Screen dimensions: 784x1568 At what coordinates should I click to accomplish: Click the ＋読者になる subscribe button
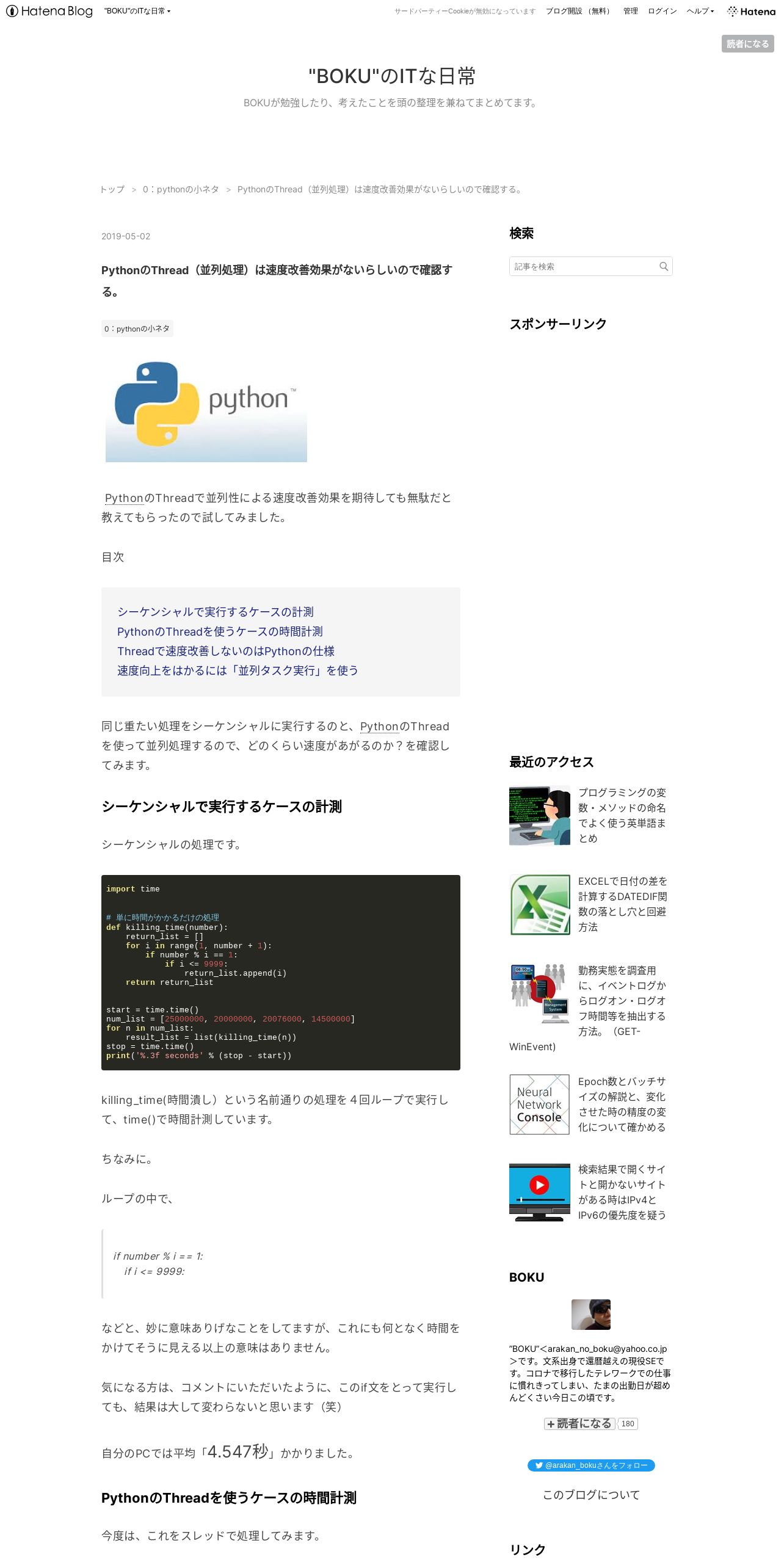coord(579,1424)
